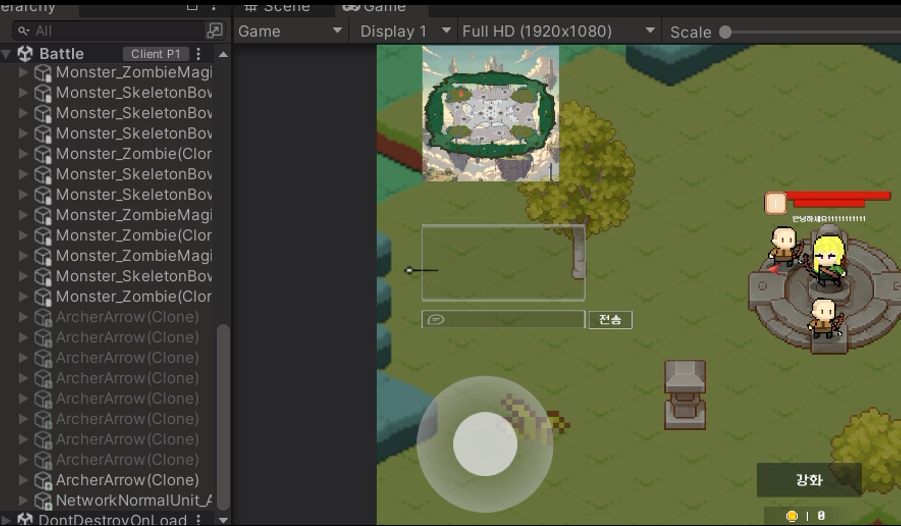Image resolution: width=901 pixels, height=526 pixels.
Task: Click the chat message input field
Action: tap(503, 320)
